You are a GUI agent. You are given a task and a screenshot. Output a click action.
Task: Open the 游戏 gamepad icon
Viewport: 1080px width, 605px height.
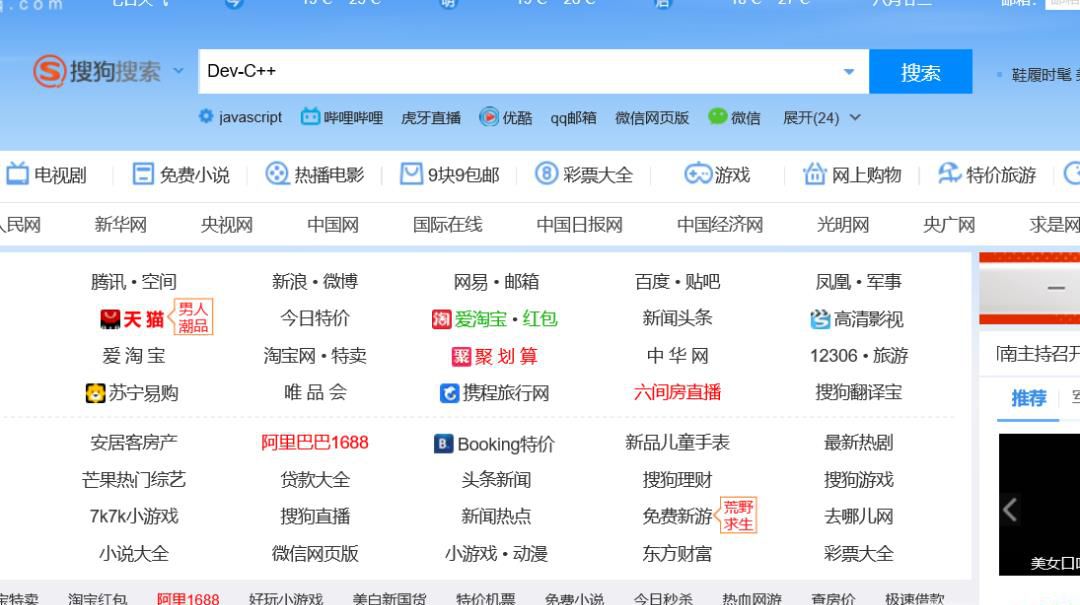click(697, 175)
